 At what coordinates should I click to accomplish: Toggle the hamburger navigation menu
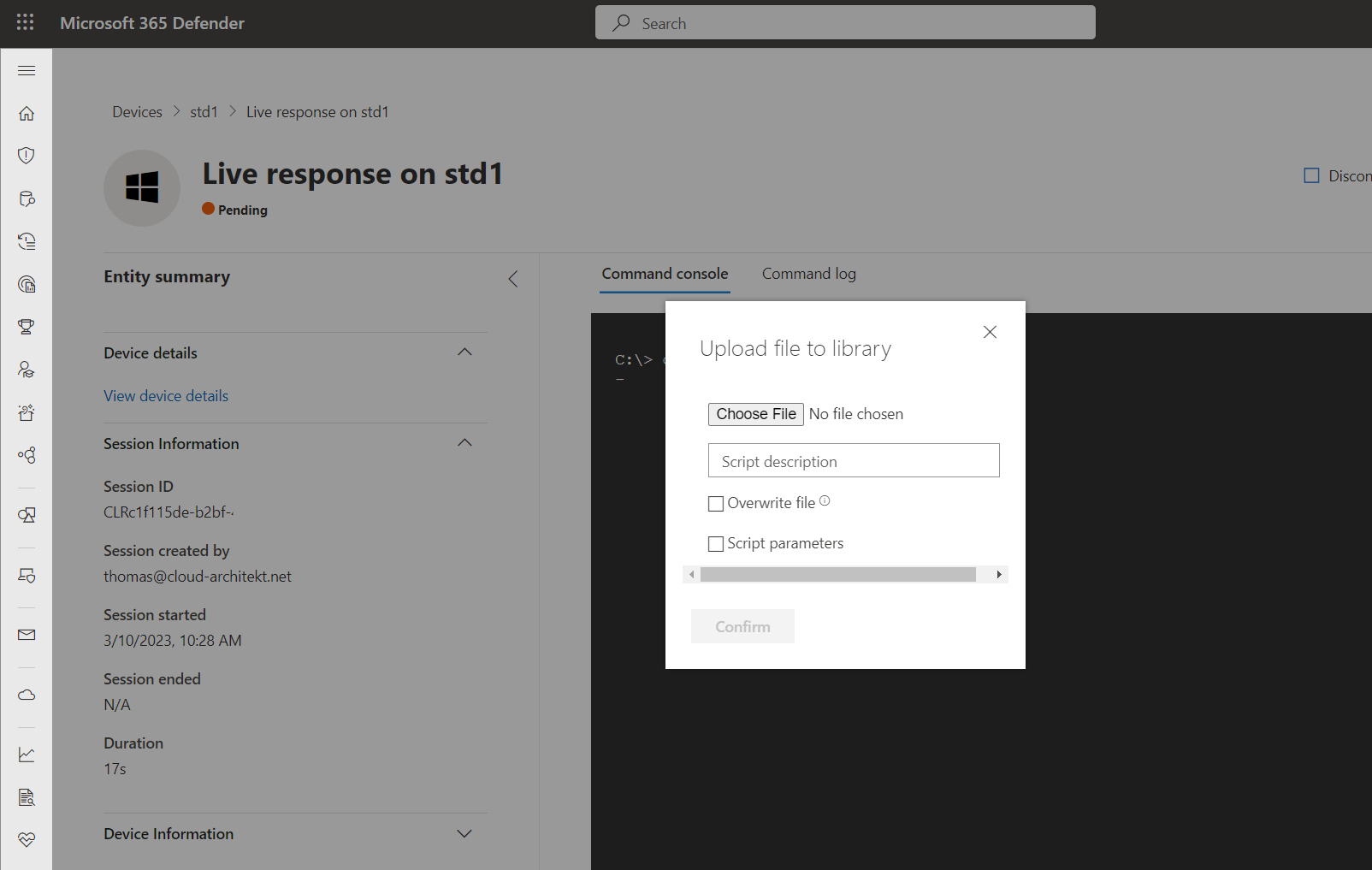pos(27,70)
